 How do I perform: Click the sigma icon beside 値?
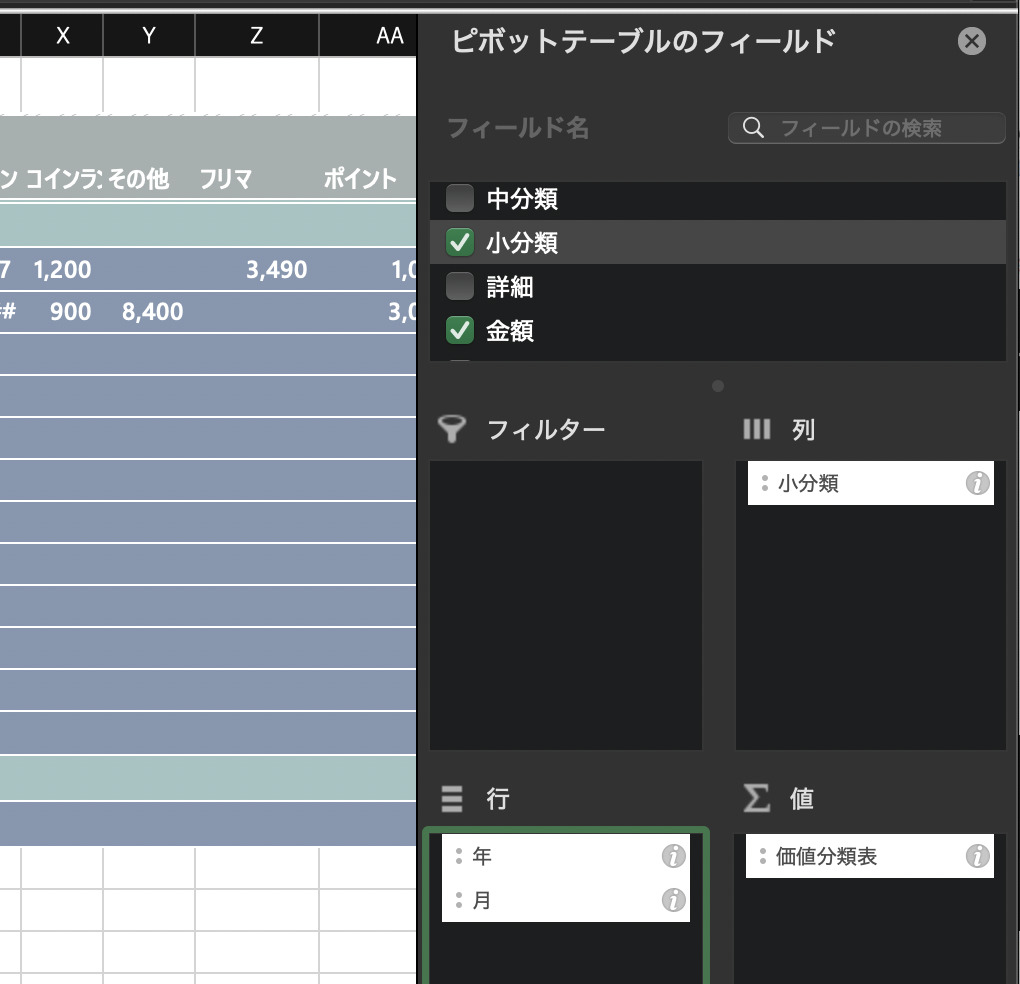coord(757,798)
